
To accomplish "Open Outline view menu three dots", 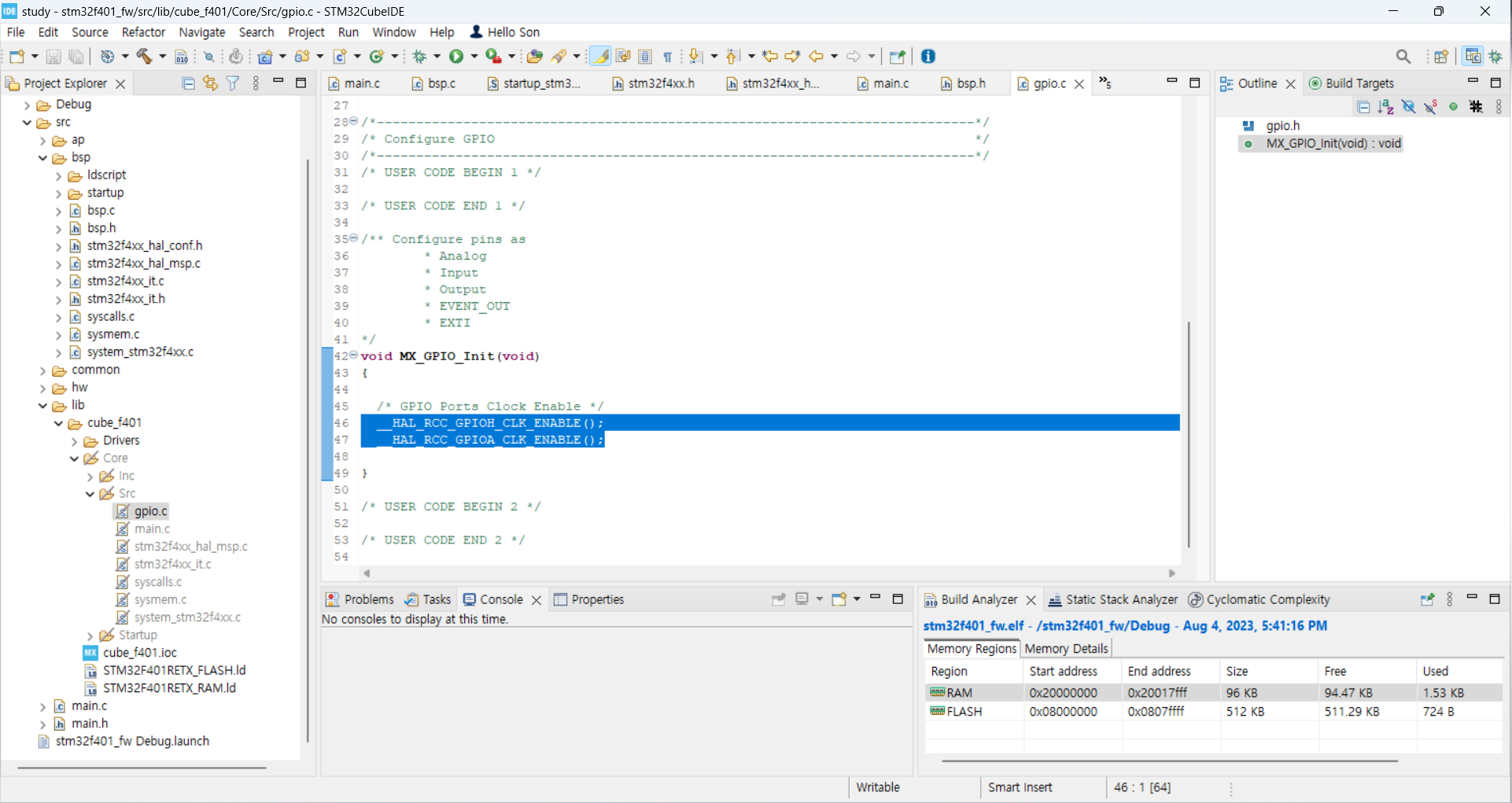I will (1499, 107).
